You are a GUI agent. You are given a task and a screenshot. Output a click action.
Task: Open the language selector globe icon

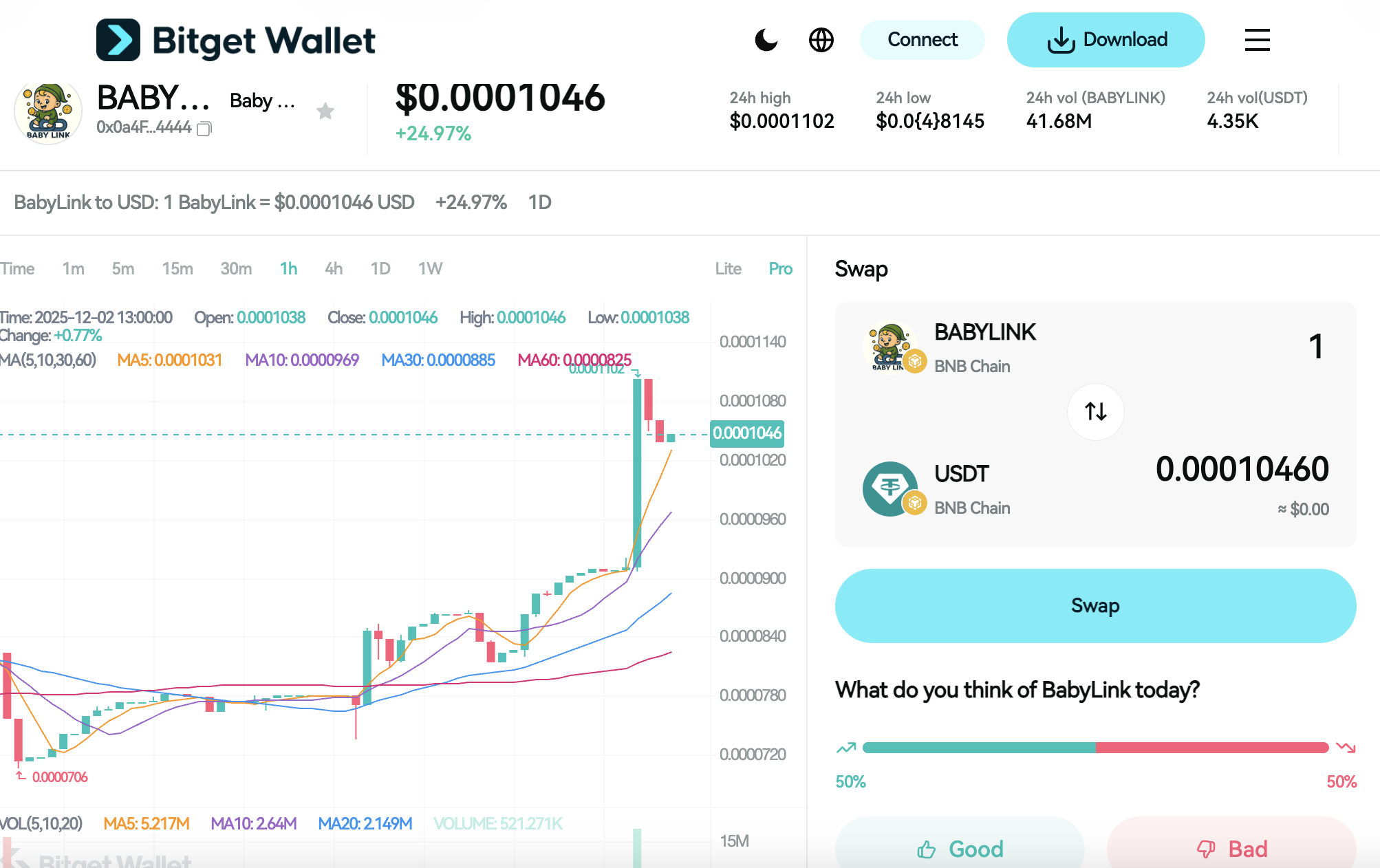[821, 40]
